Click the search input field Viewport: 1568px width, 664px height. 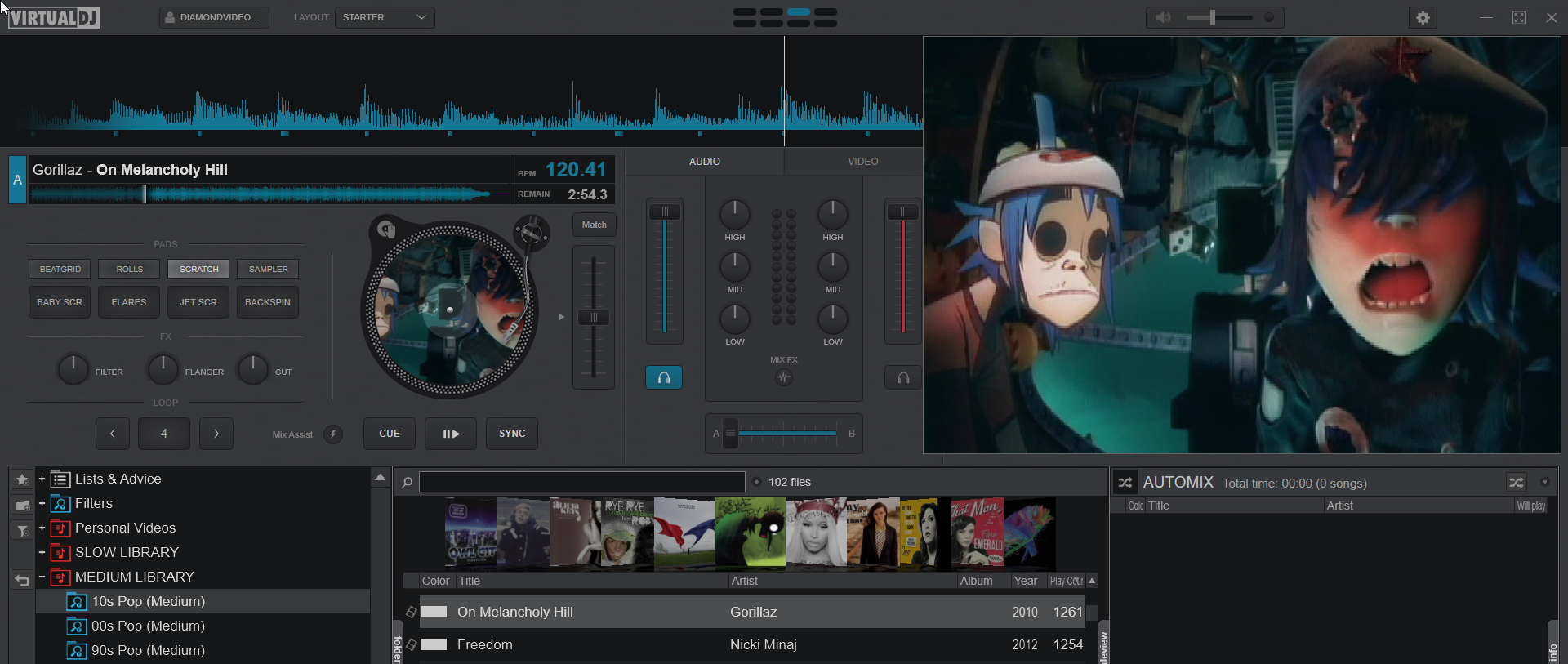point(582,482)
